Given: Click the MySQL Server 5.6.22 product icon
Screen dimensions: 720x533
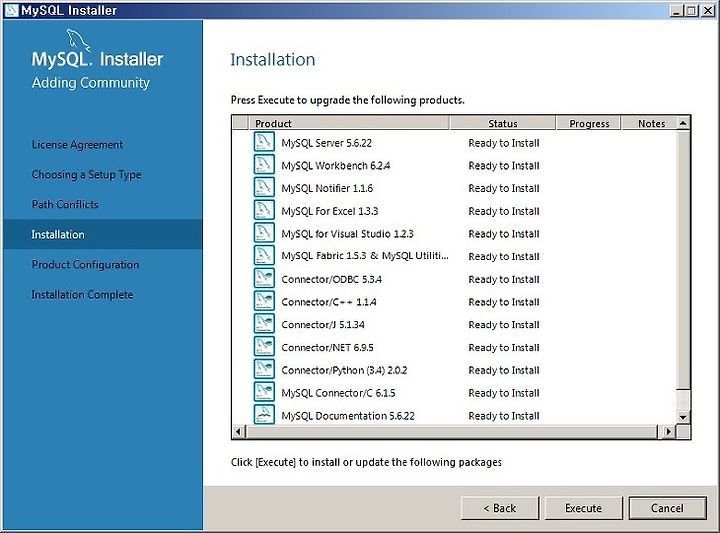Looking at the screenshot, I should pos(264,142).
